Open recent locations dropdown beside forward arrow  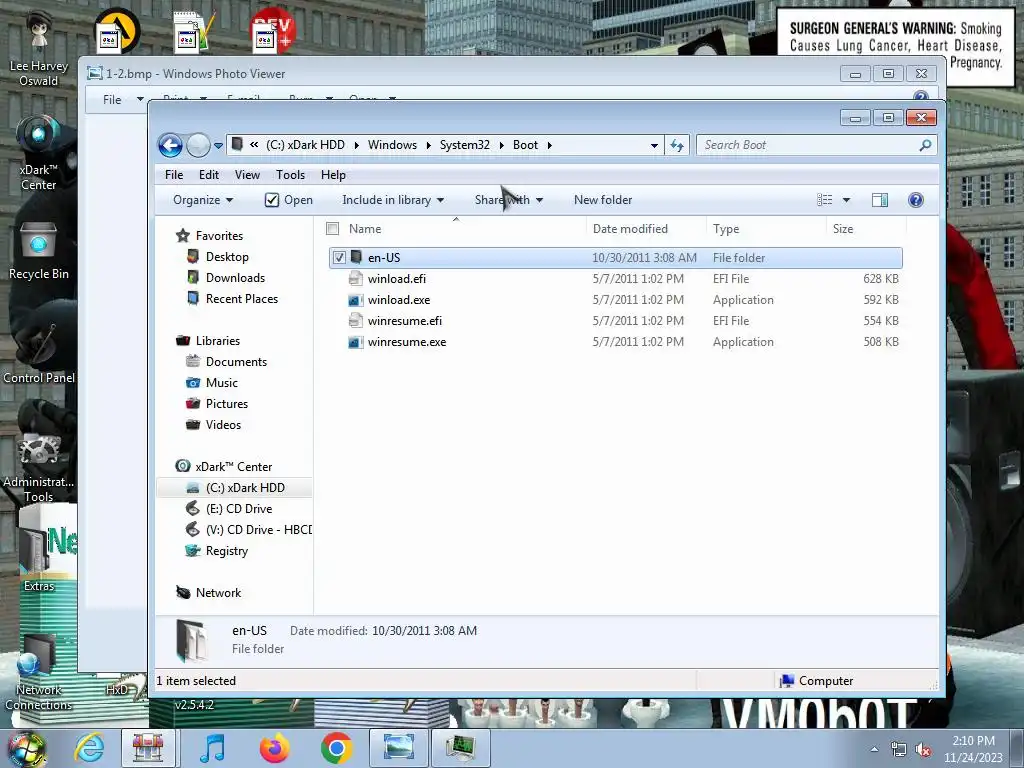pos(218,146)
